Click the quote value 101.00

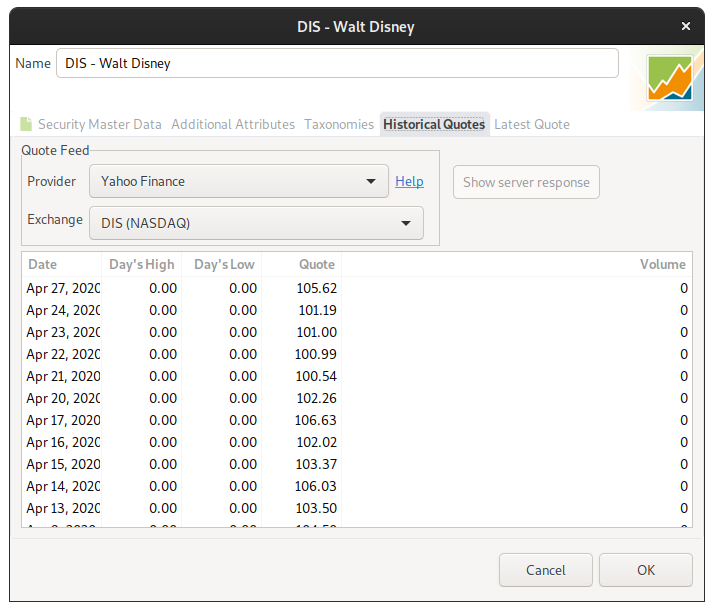coord(316,332)
